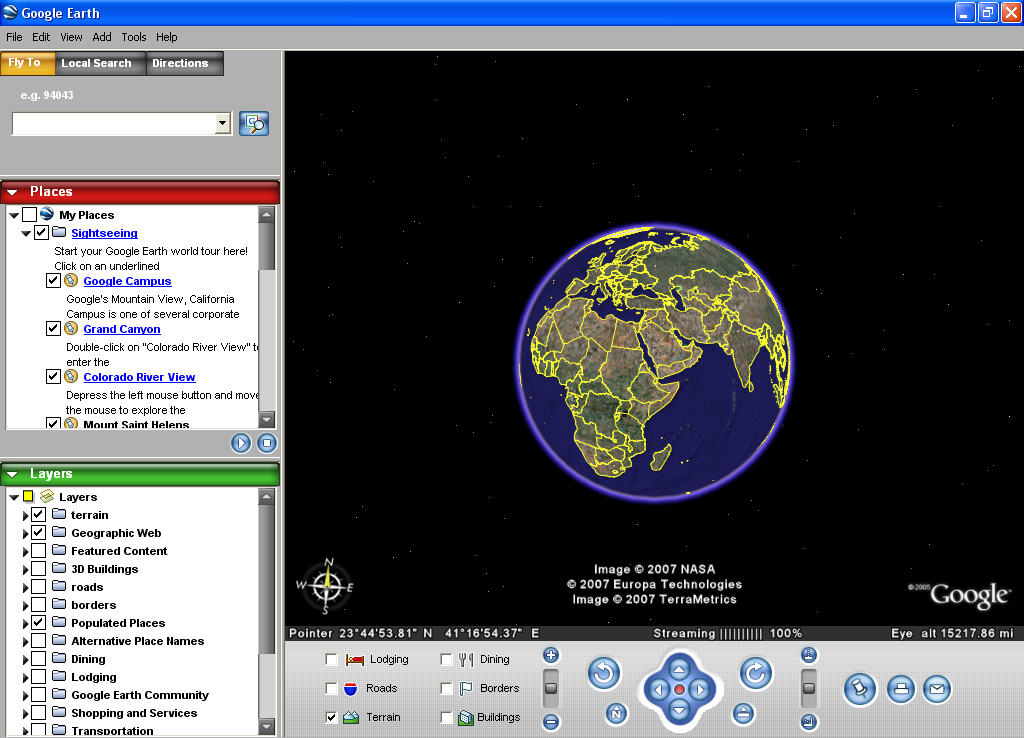Viewport: 1024px width, 738px height.
Task: Click the red center navigation dot
Action: click(679, 690)
